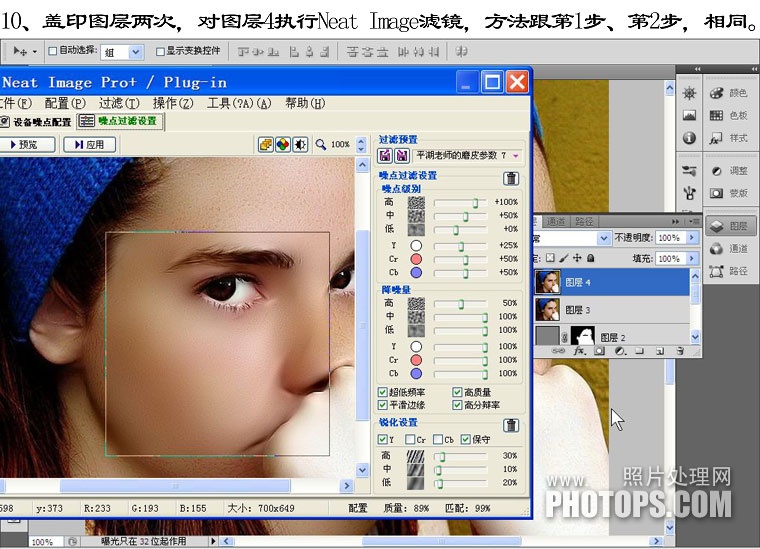
Task: Toggle the 高分辨率 checkbox
Action: pyautogui.click(x=457, y=405)
